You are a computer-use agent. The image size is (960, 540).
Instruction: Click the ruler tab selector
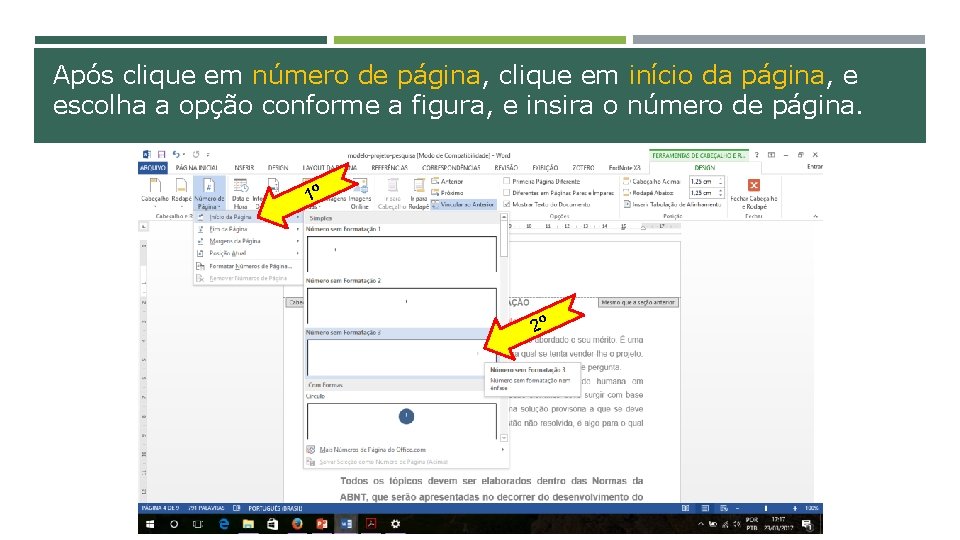143,227
